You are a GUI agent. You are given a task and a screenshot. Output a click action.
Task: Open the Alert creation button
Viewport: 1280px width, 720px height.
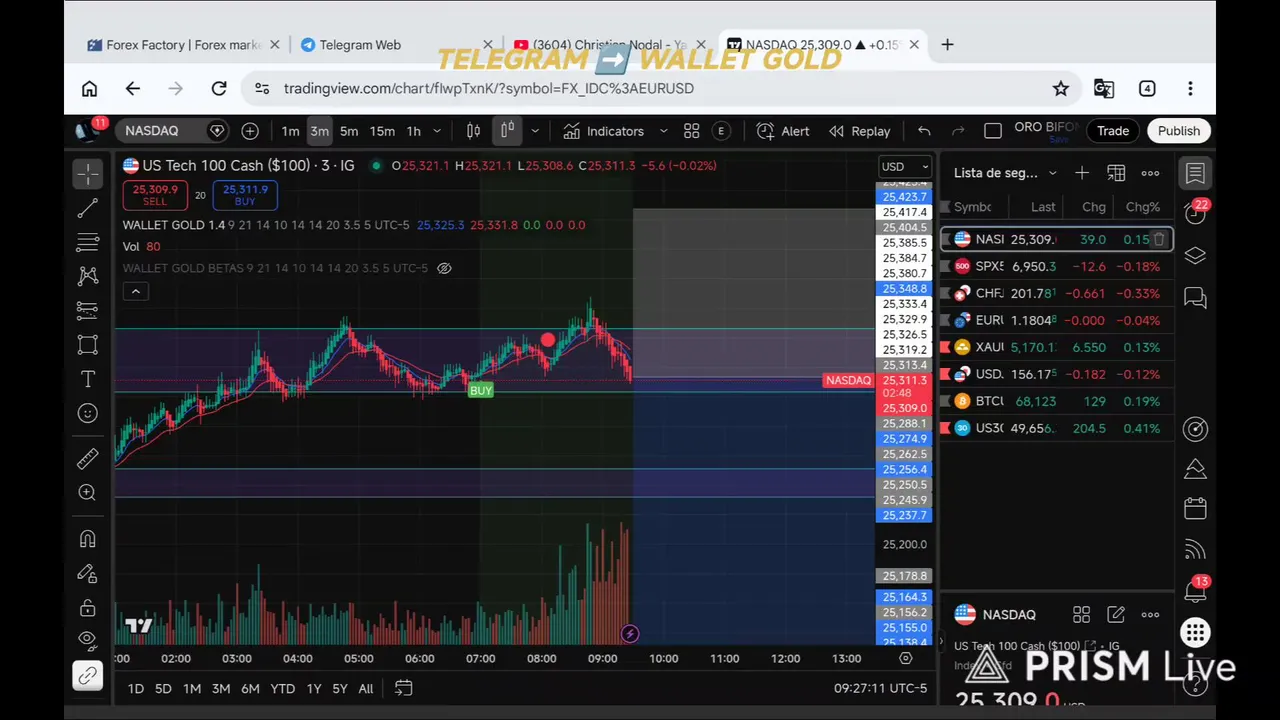783,131
